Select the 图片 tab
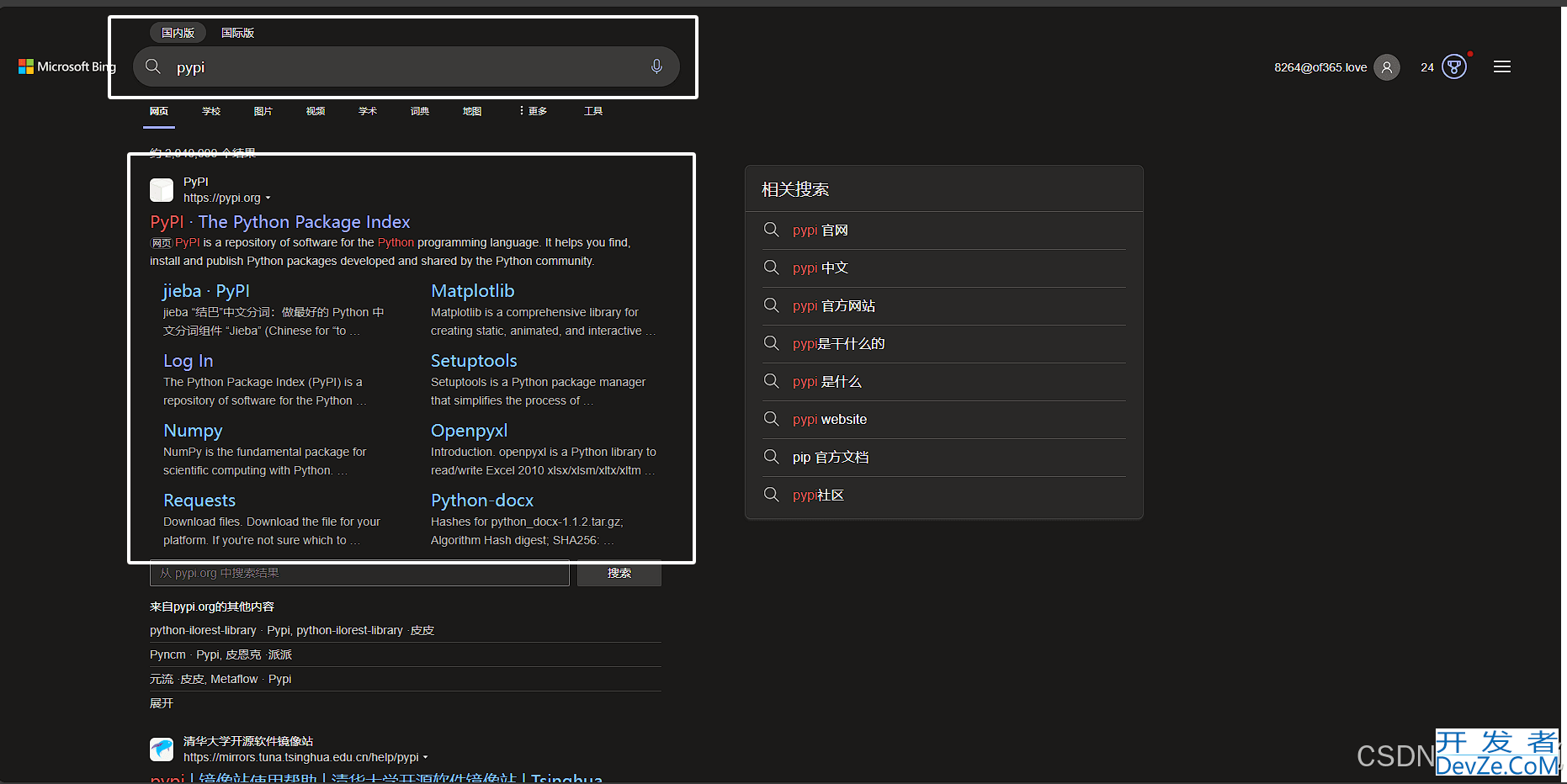 click(x=263, y=111)
